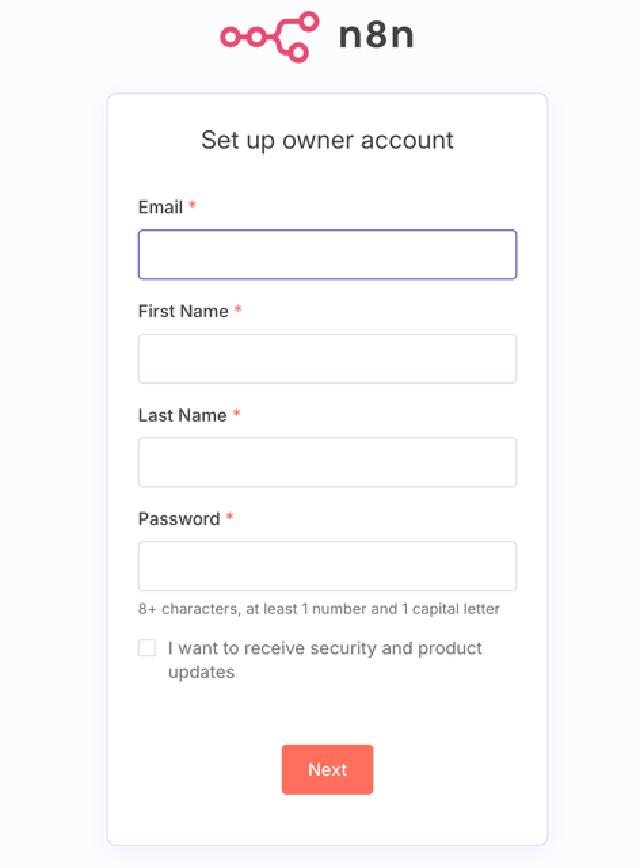Click the n8n workflow logo icon
640x868 pixels.
click(x=270, y=37)
